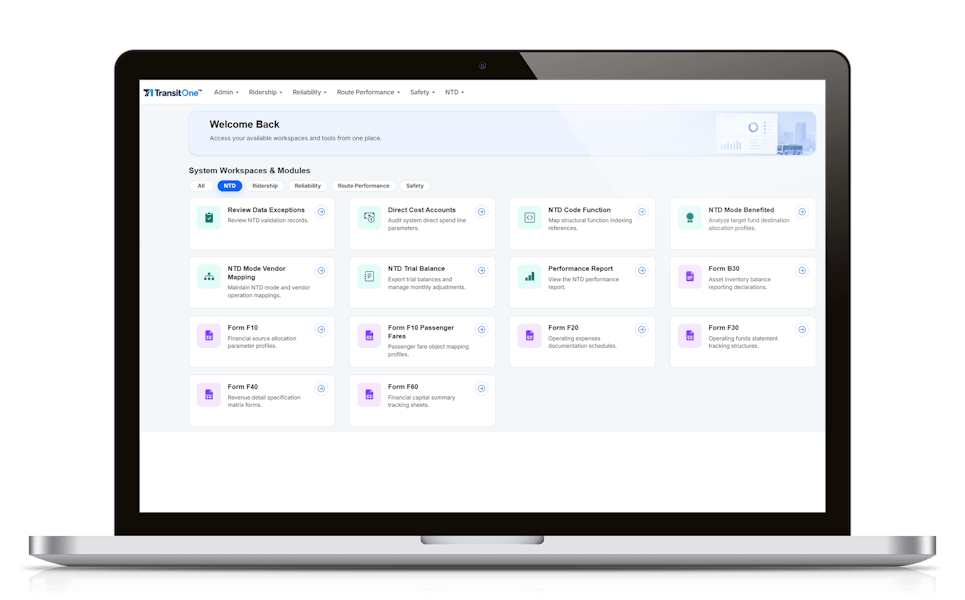Viewport: 965px width, 600px height.
Task: Expand the NTD dropdown in the navbar
Action: (x=454, y=92)
